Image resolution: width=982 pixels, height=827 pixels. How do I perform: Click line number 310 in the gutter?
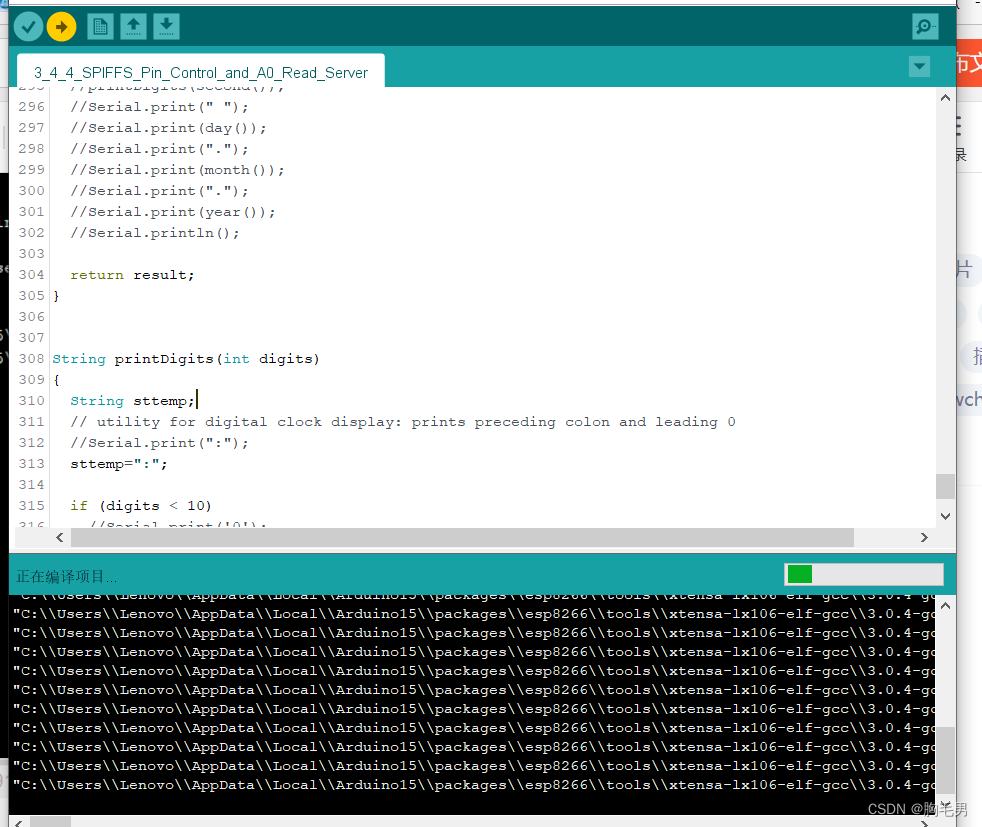(30, 400)
